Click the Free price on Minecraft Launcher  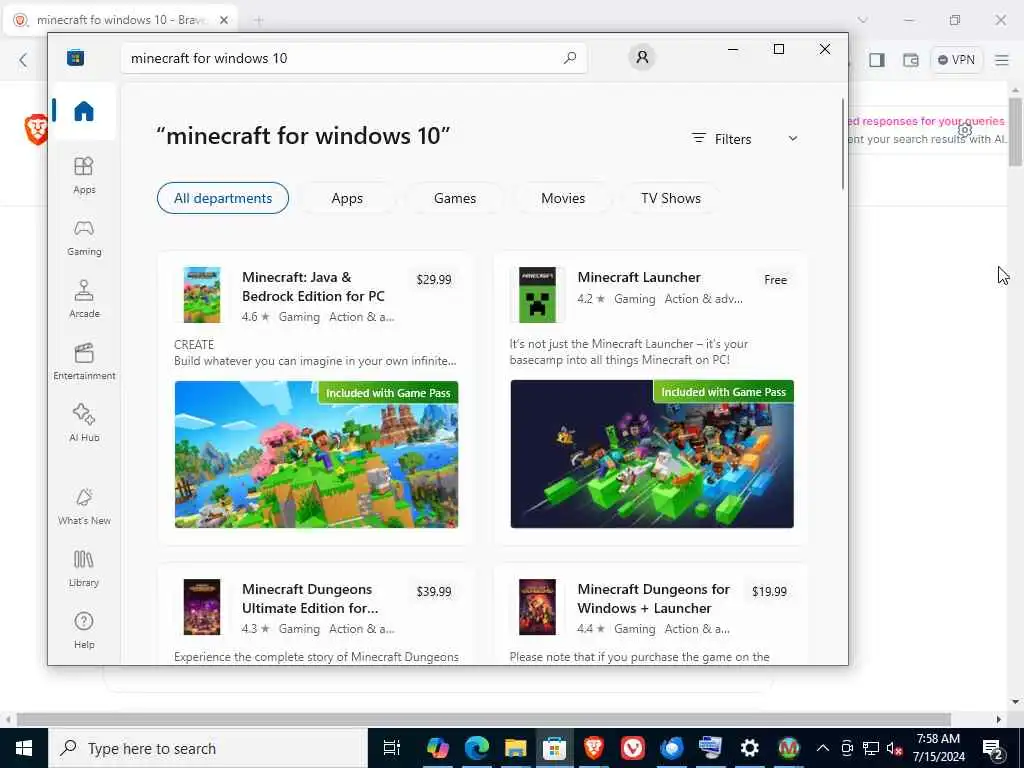pyautogui.click(x=775, y=280)
